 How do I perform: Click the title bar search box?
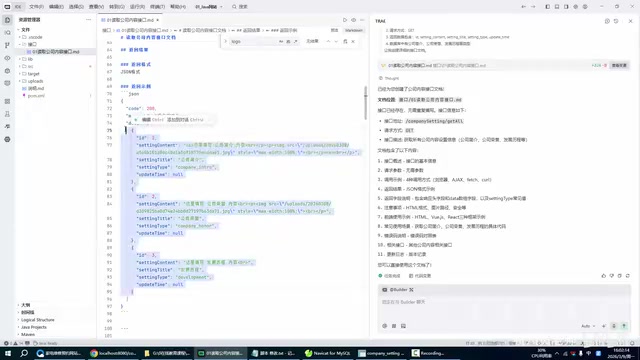(x=240, y=7)
